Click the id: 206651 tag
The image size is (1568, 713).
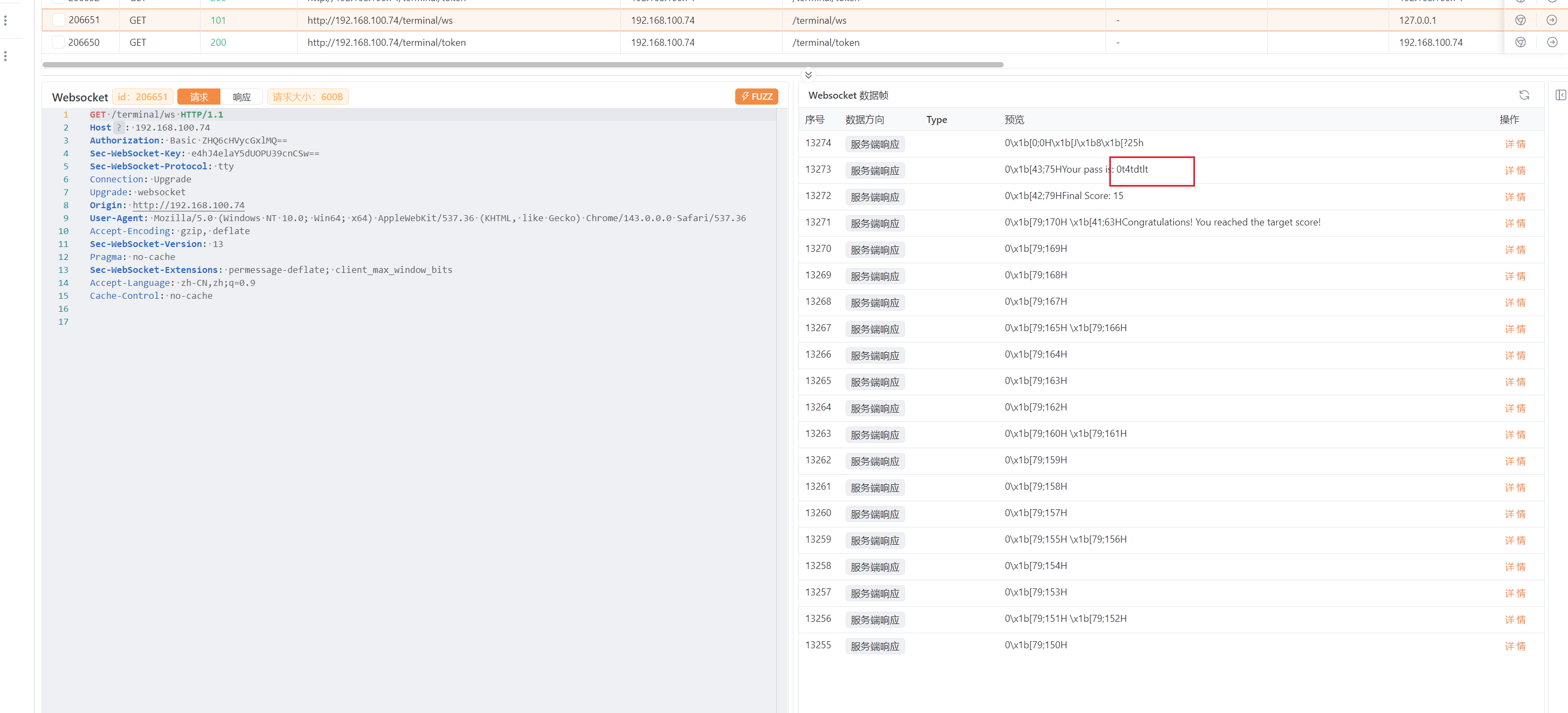(142, 97)
